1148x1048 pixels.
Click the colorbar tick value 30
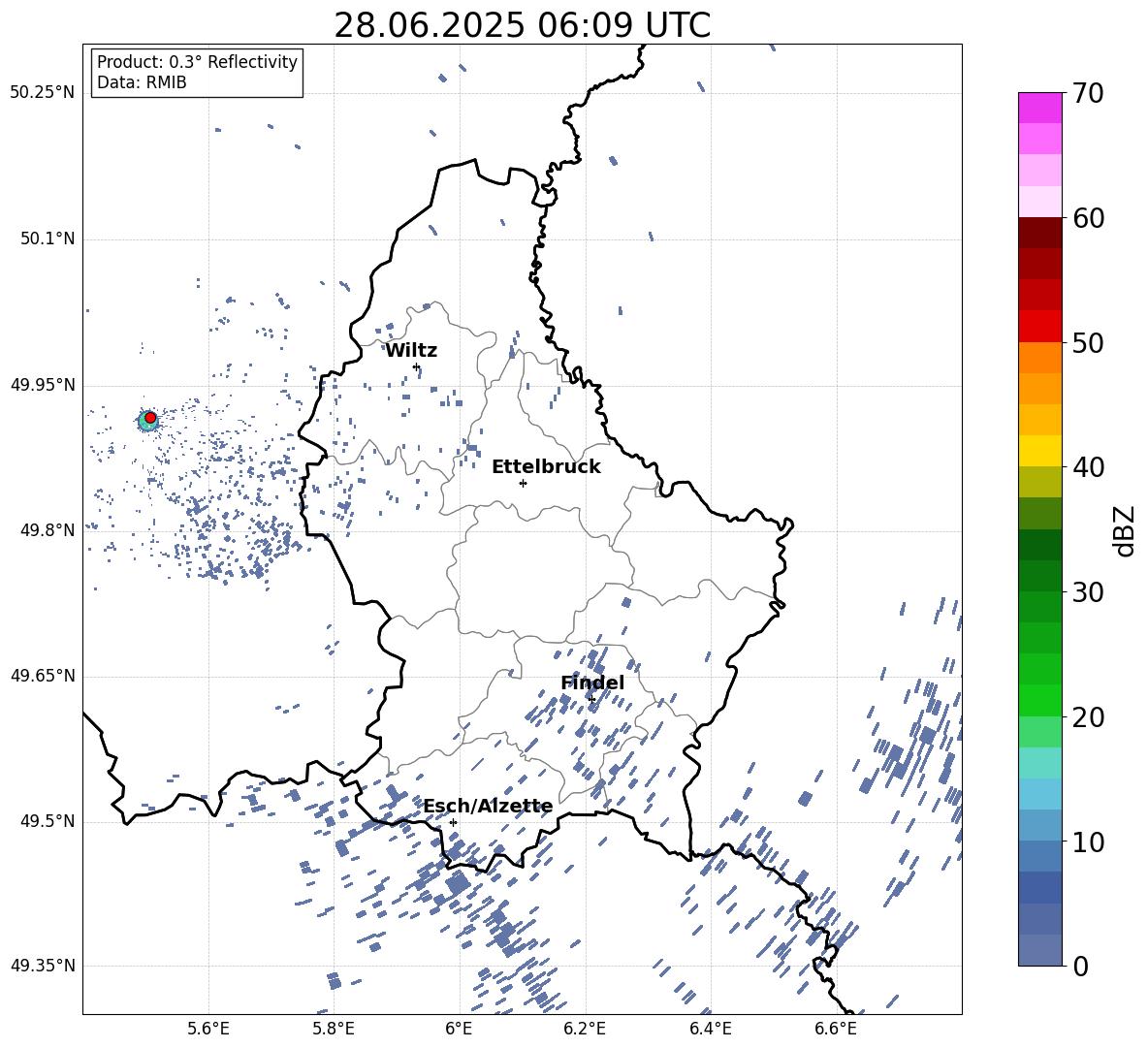(1088, 592)
